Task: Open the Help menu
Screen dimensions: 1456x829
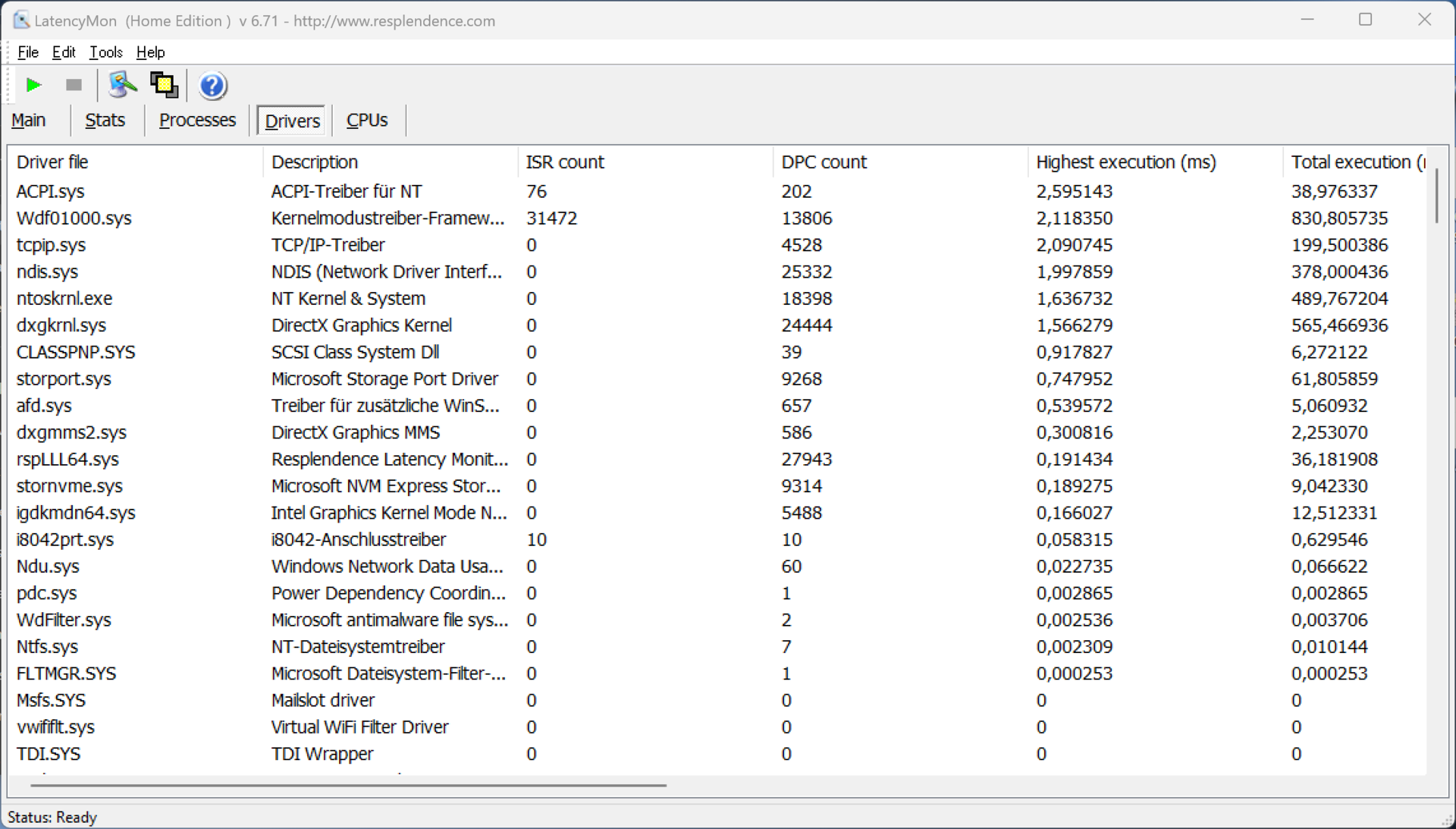Action: 150,52
